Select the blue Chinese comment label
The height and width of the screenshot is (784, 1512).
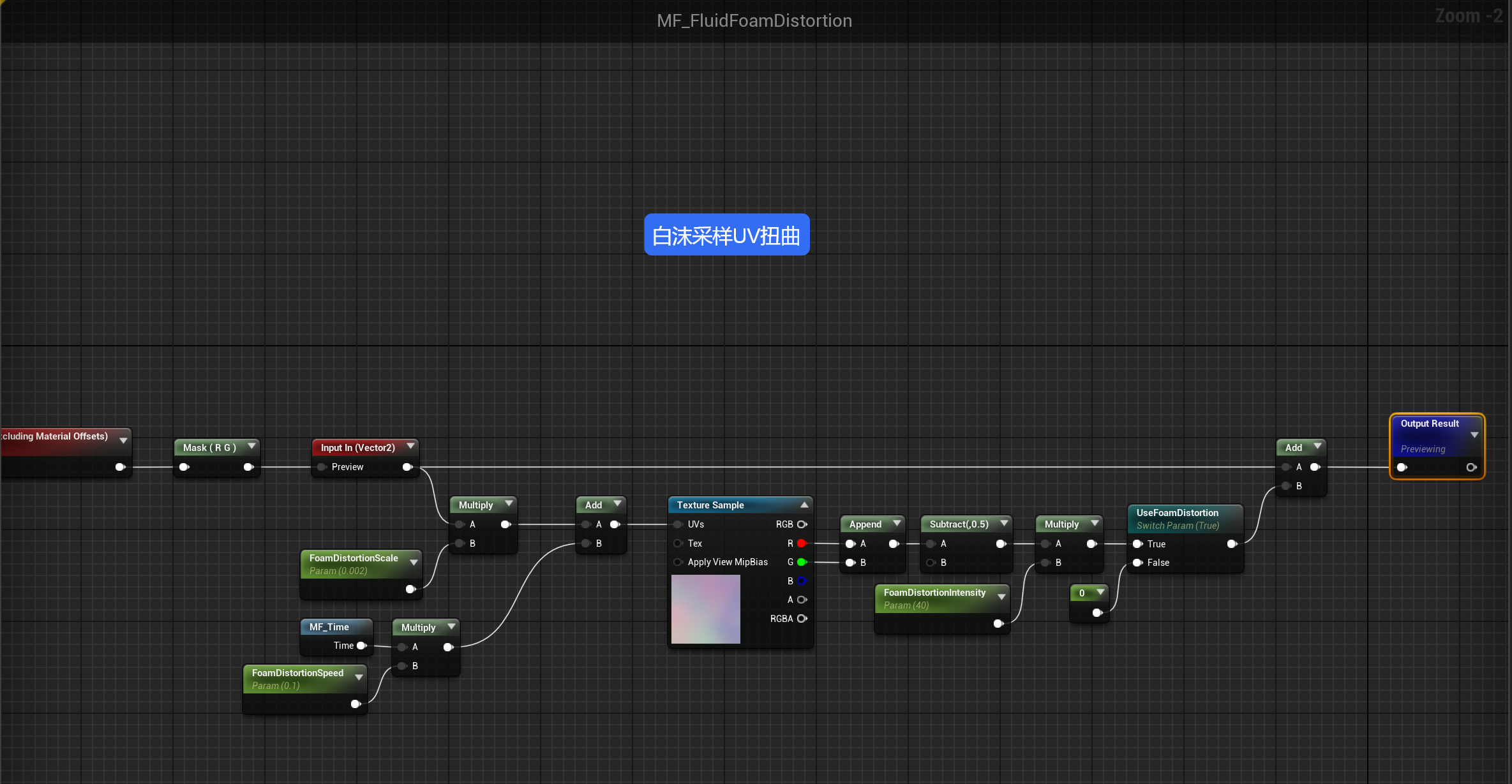(726, 235)
